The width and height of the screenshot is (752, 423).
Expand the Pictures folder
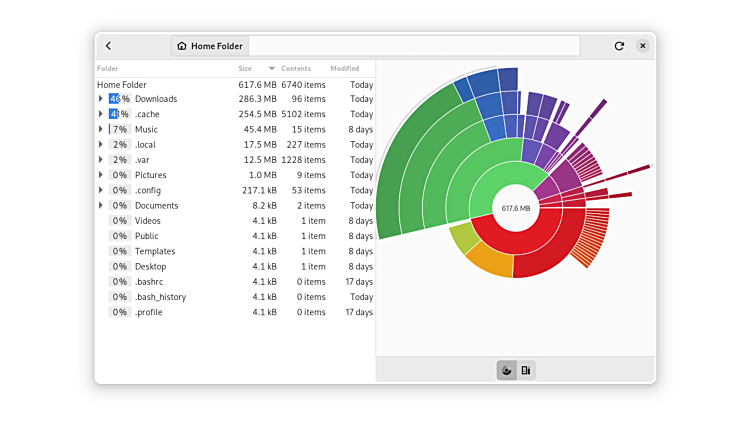tap(101, 175)
